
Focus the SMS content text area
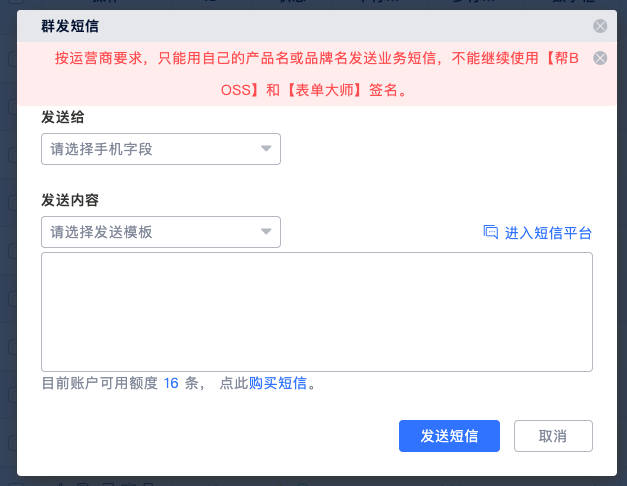pyautogui.click(x=316, y=311)
